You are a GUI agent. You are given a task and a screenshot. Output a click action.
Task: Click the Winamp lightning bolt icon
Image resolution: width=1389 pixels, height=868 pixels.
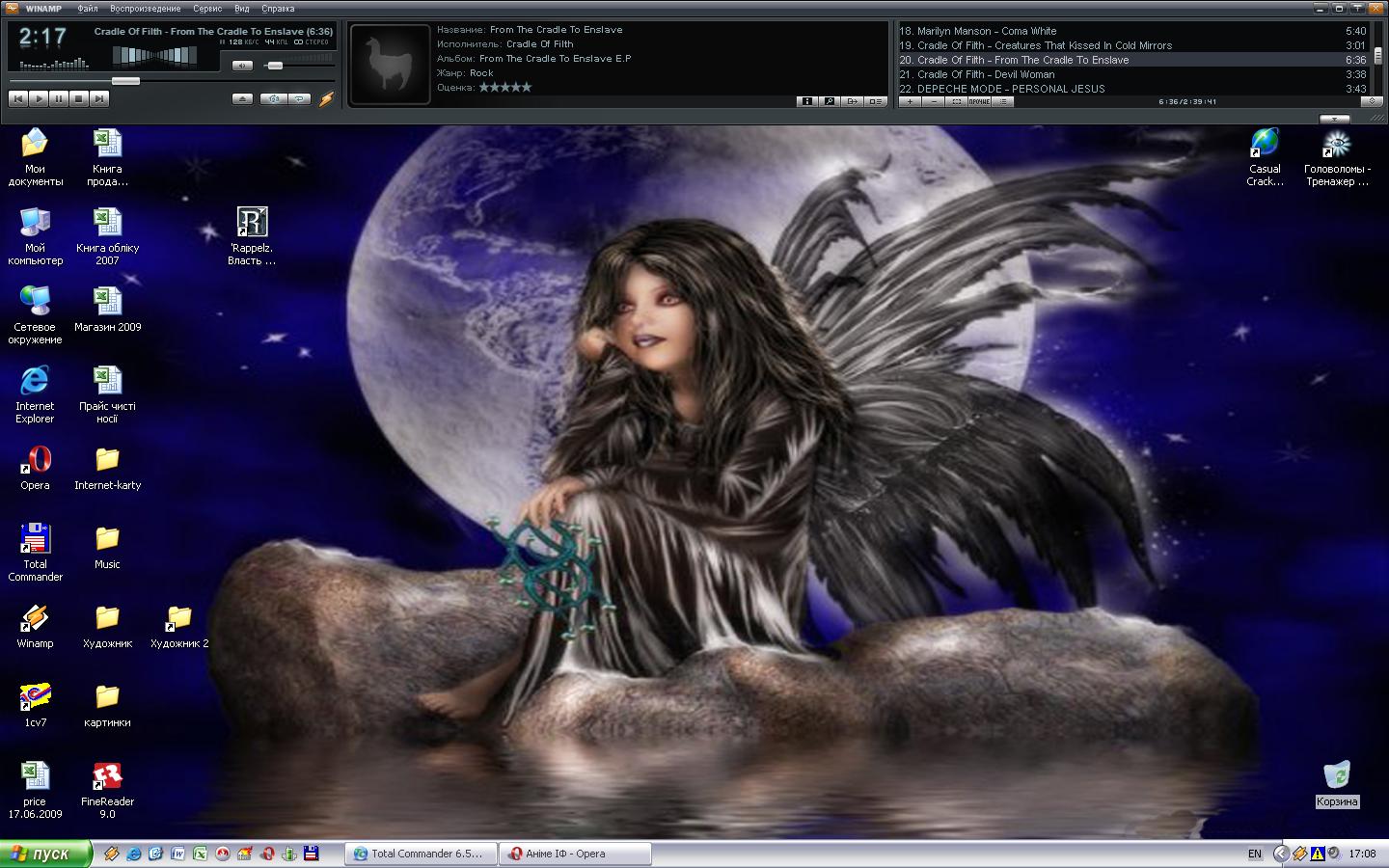pos(326,98)
